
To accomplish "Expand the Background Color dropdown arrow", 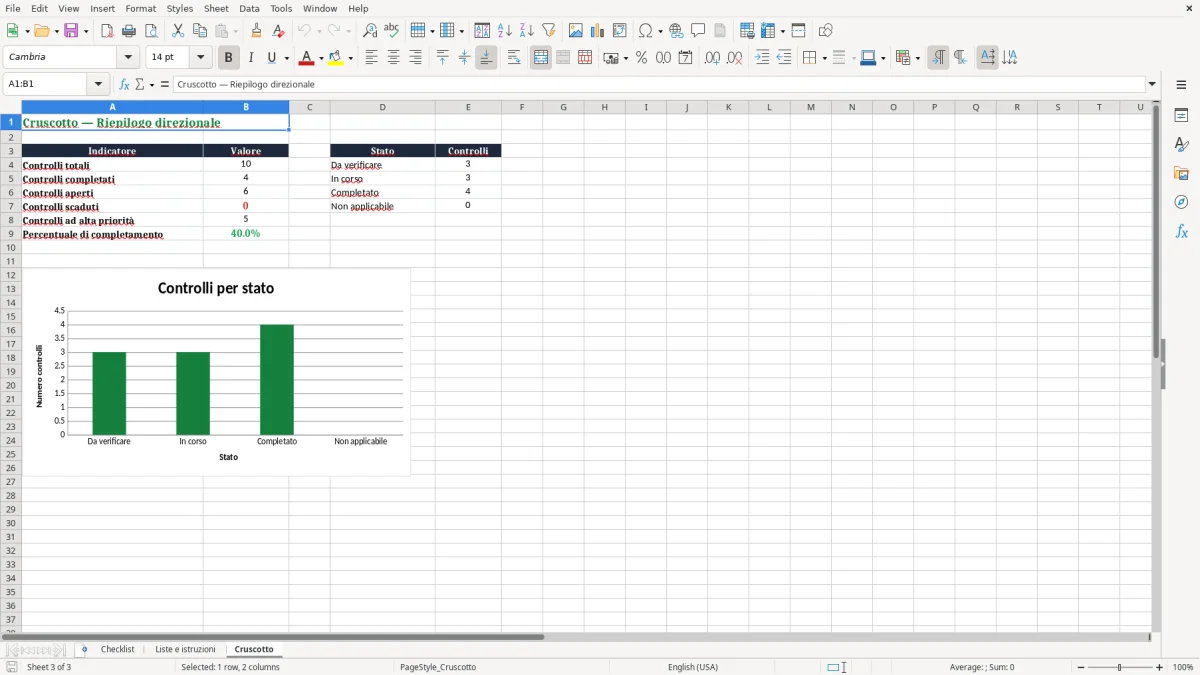I will [x=351, y=58].
